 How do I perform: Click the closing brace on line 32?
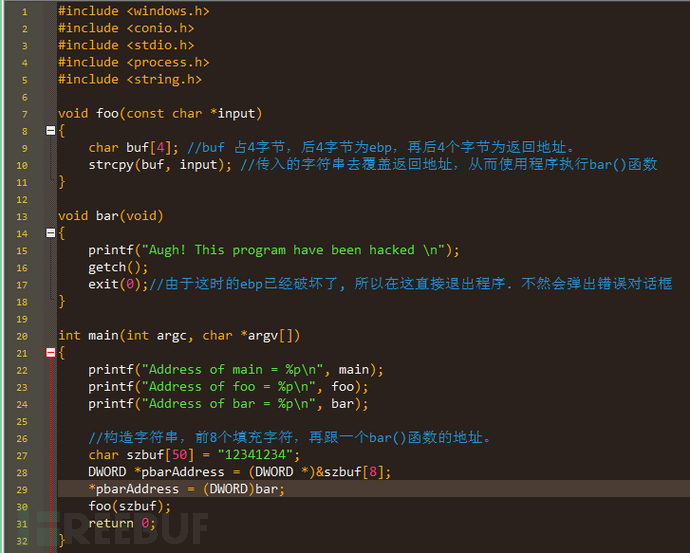[62, 541]
